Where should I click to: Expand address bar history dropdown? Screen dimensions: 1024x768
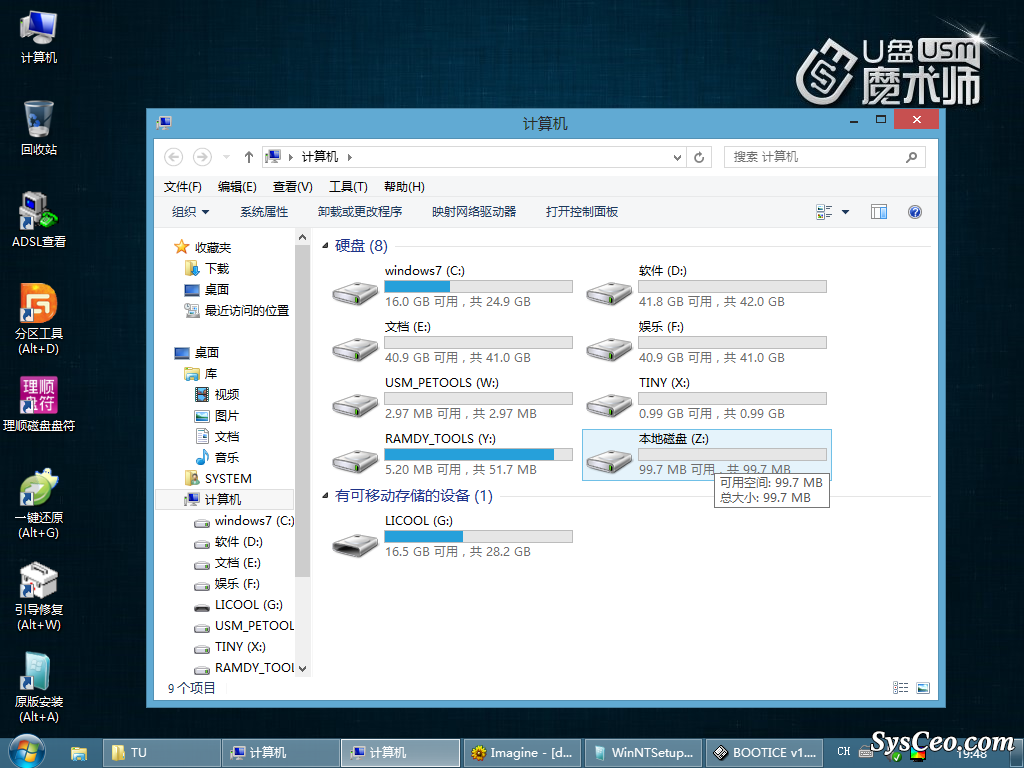[677, 157]
